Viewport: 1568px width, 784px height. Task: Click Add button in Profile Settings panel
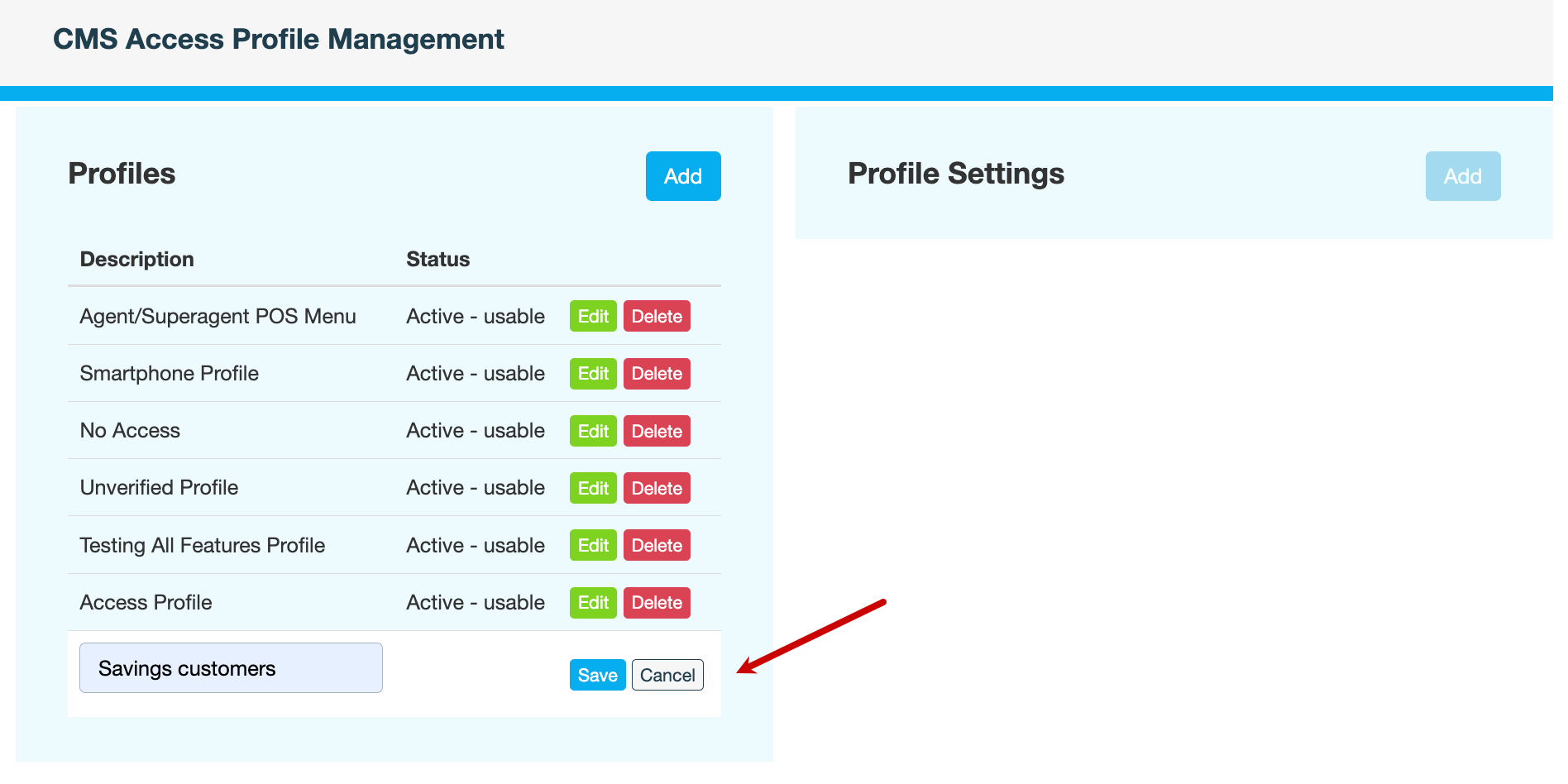pyautogui.click(x=1462, y=176)
